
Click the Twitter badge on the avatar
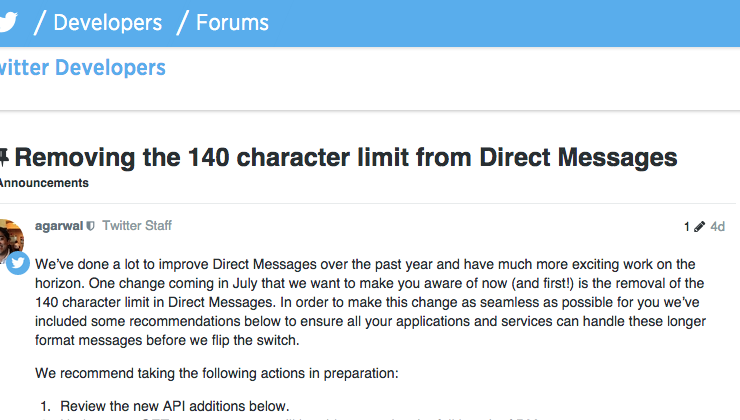[17, 264]
